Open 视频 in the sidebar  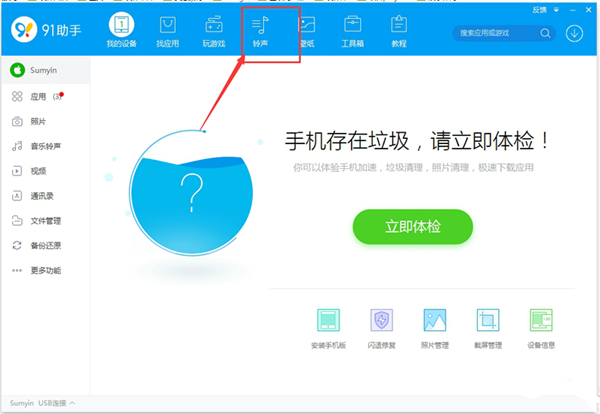tap(46, 171)
